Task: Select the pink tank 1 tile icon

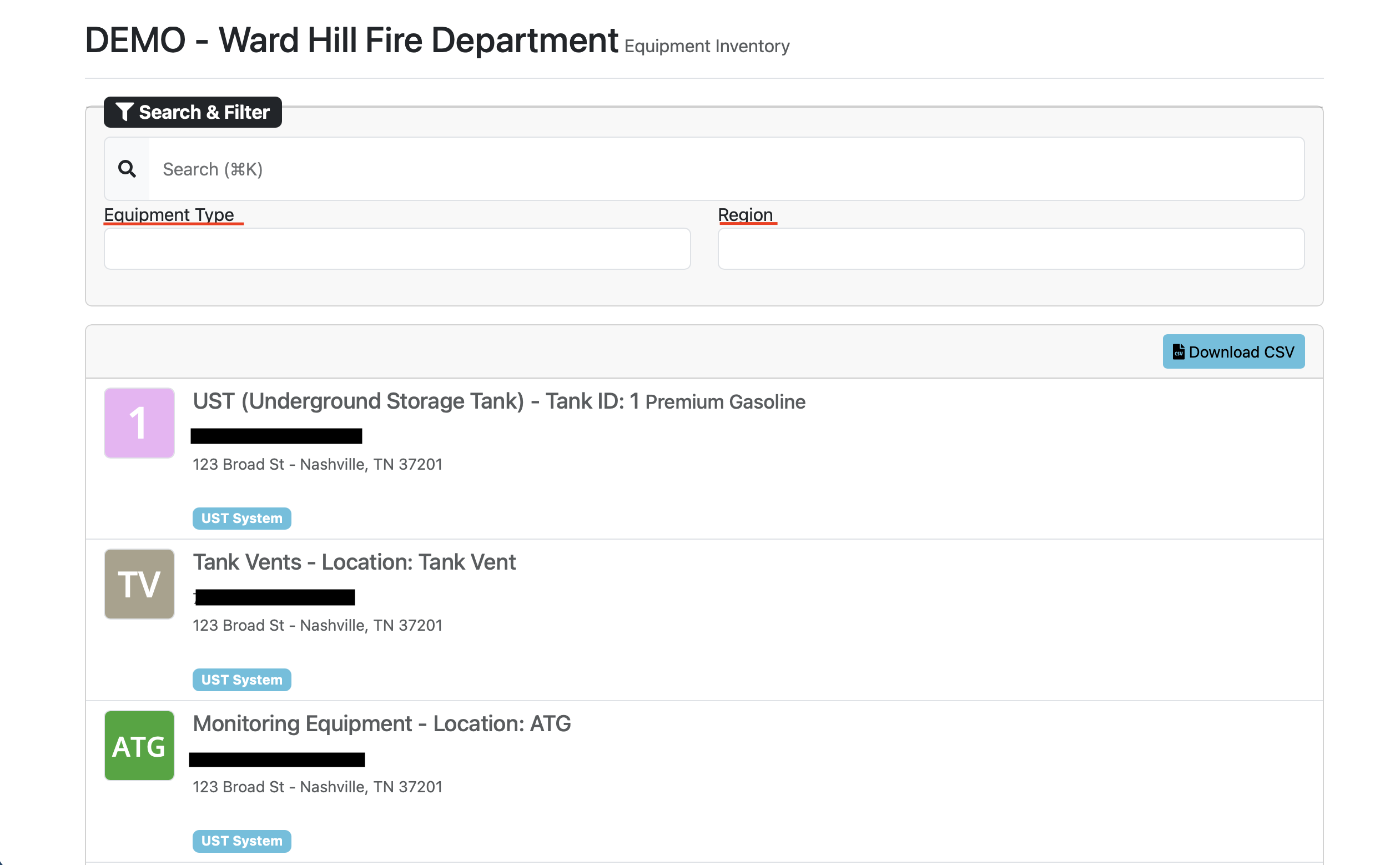Action: (139, 423)
